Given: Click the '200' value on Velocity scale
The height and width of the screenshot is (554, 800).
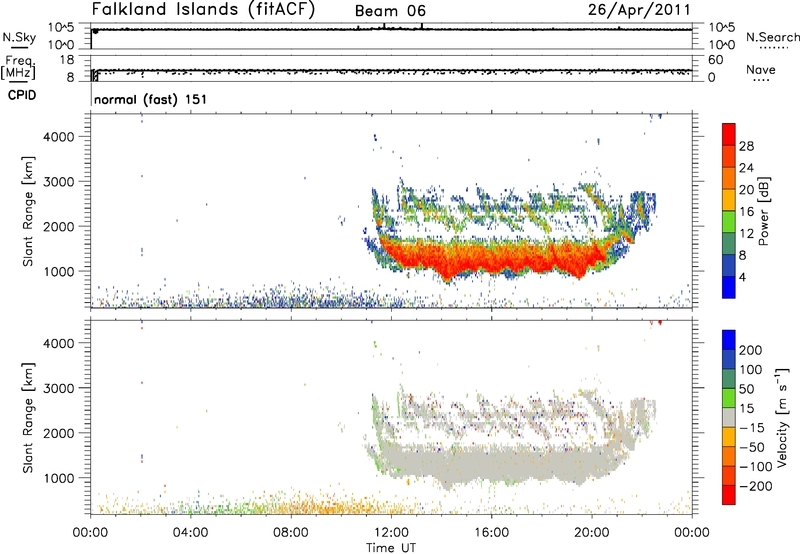Looking at the screenshot, I should 751,350.
